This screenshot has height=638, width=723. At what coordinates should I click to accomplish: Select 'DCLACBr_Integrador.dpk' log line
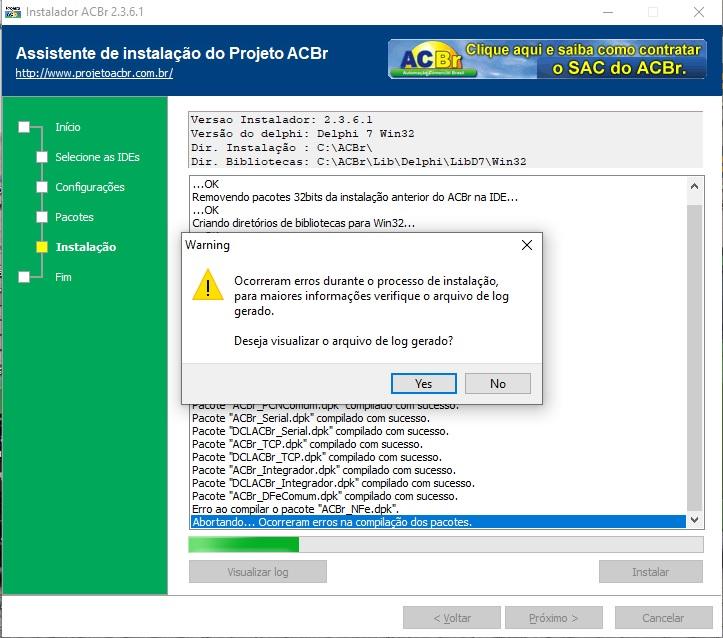438,483
